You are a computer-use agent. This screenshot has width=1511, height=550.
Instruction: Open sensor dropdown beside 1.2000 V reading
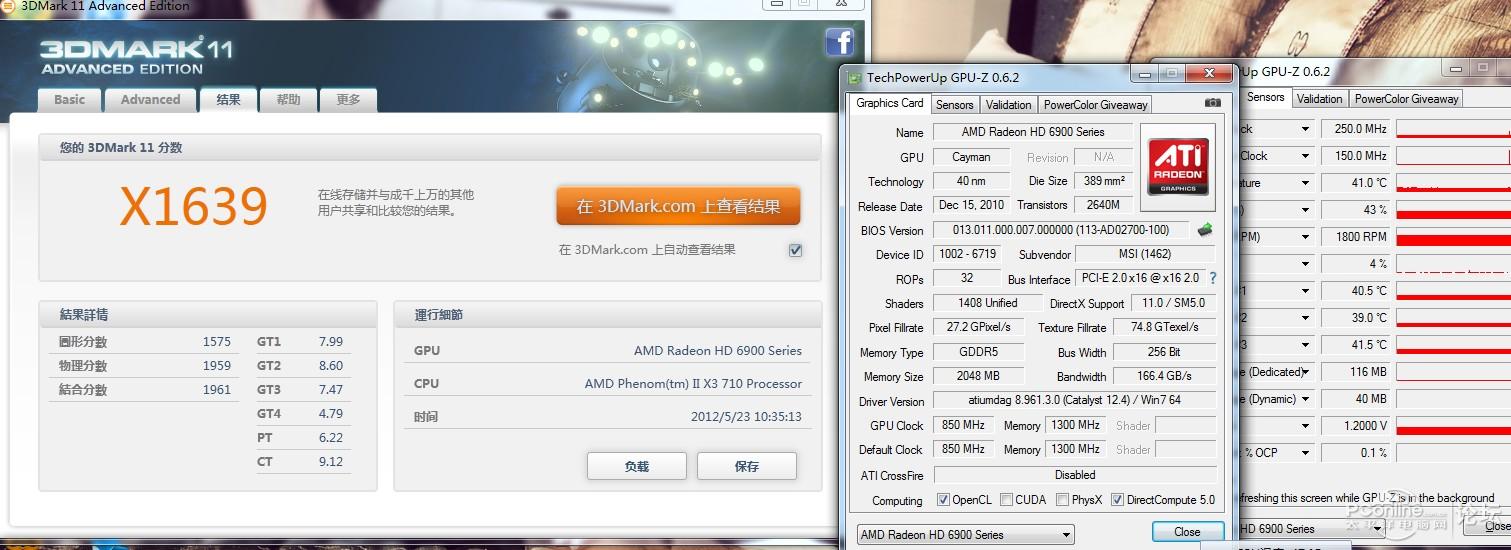pos(1305,426)
